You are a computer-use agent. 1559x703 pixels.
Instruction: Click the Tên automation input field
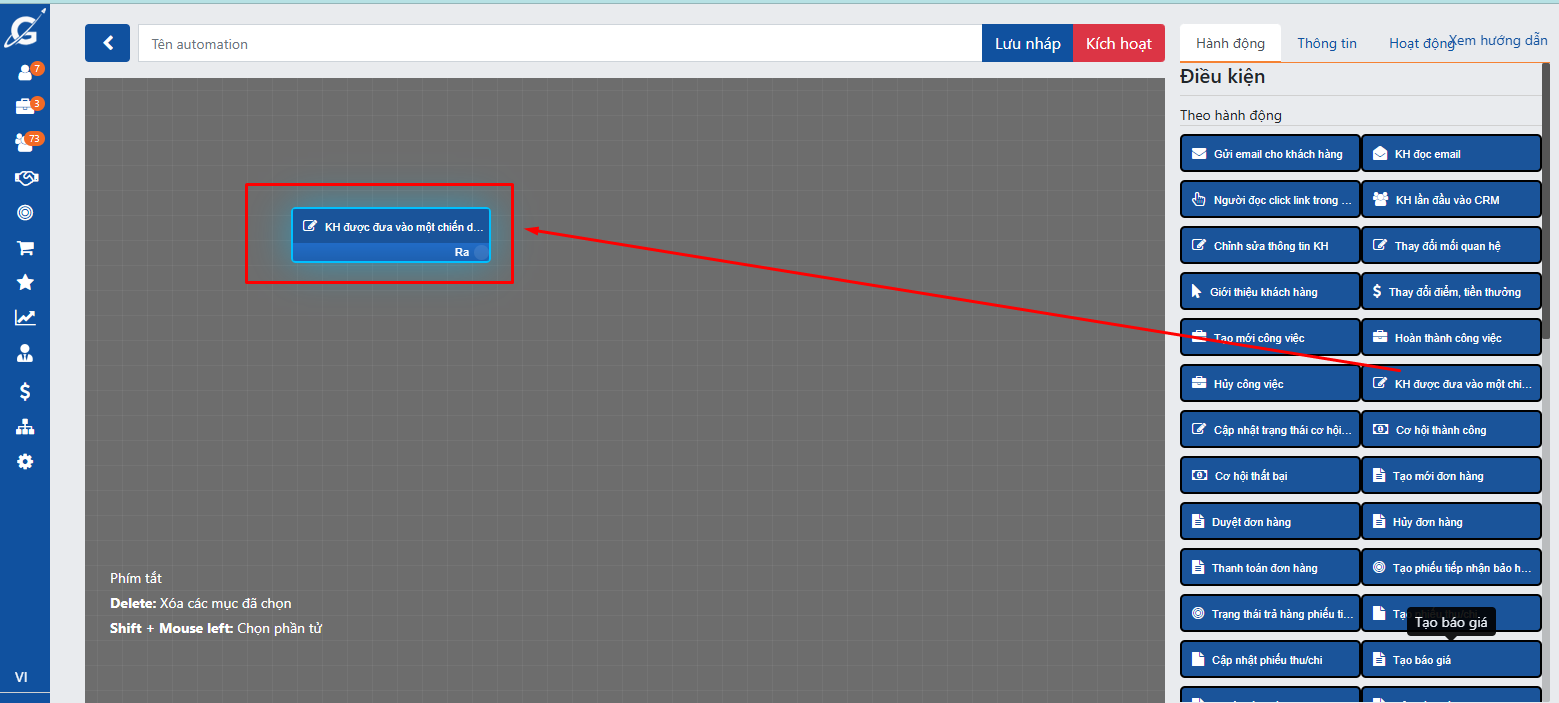pyautogui.click(x=560, y=43)
